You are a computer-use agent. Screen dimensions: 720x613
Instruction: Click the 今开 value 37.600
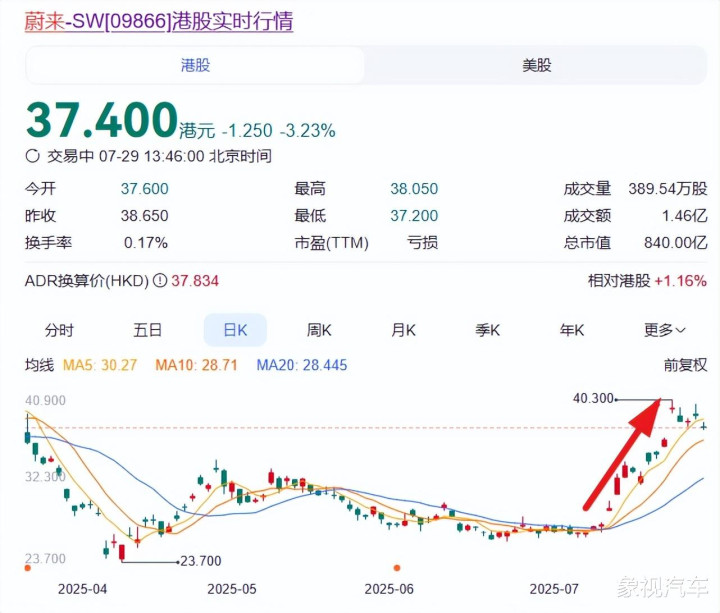(x=145, y=189)
